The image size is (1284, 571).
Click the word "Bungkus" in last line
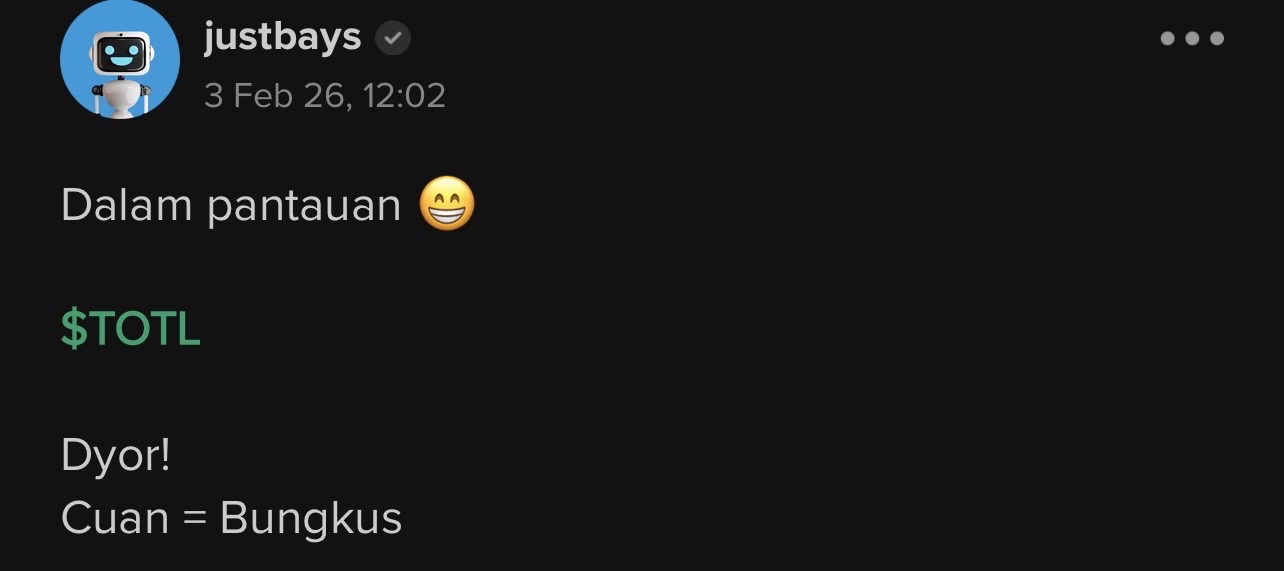311,519
